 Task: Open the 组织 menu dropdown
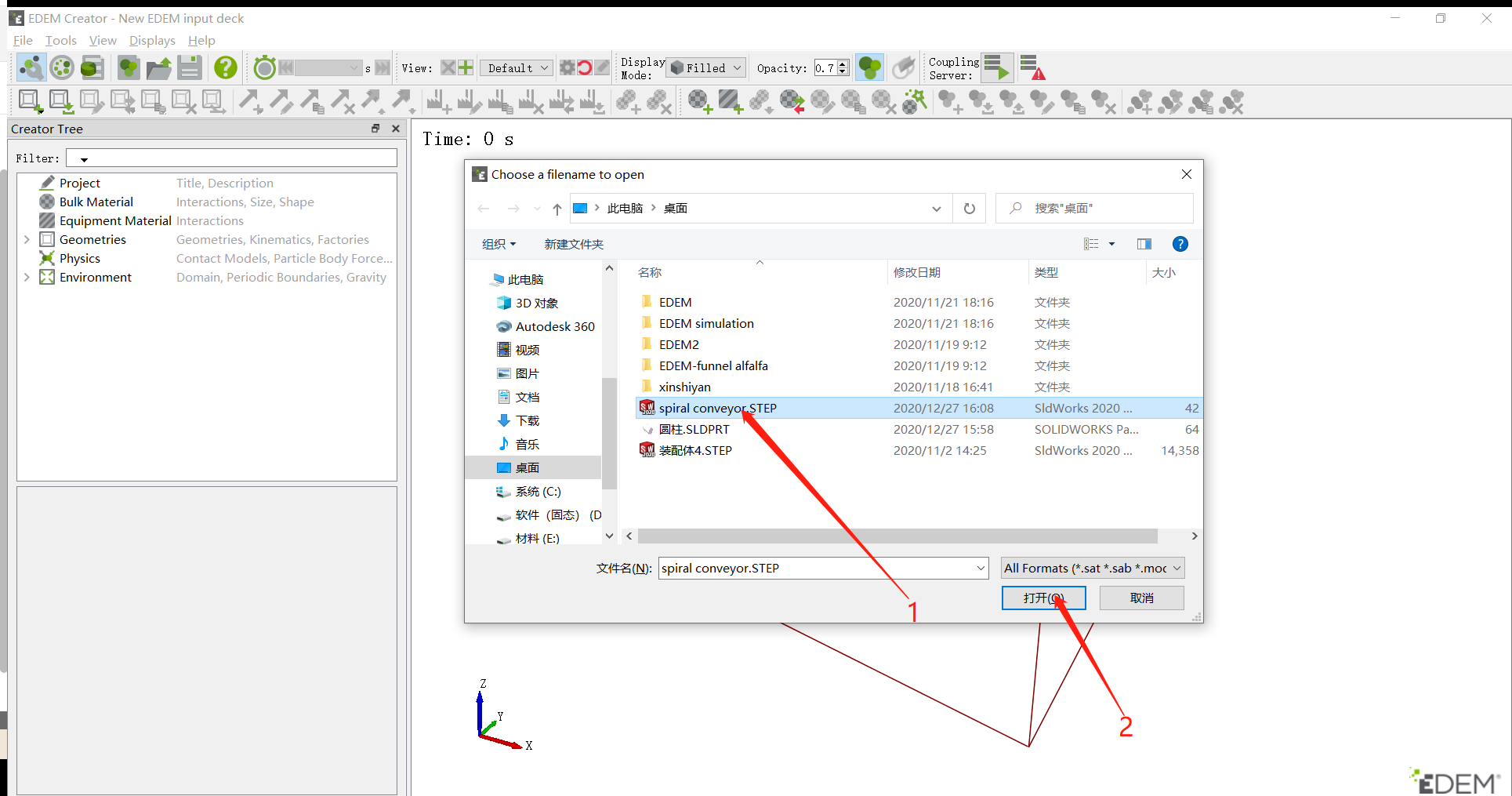pyautogui.click(x=499, y=244)
